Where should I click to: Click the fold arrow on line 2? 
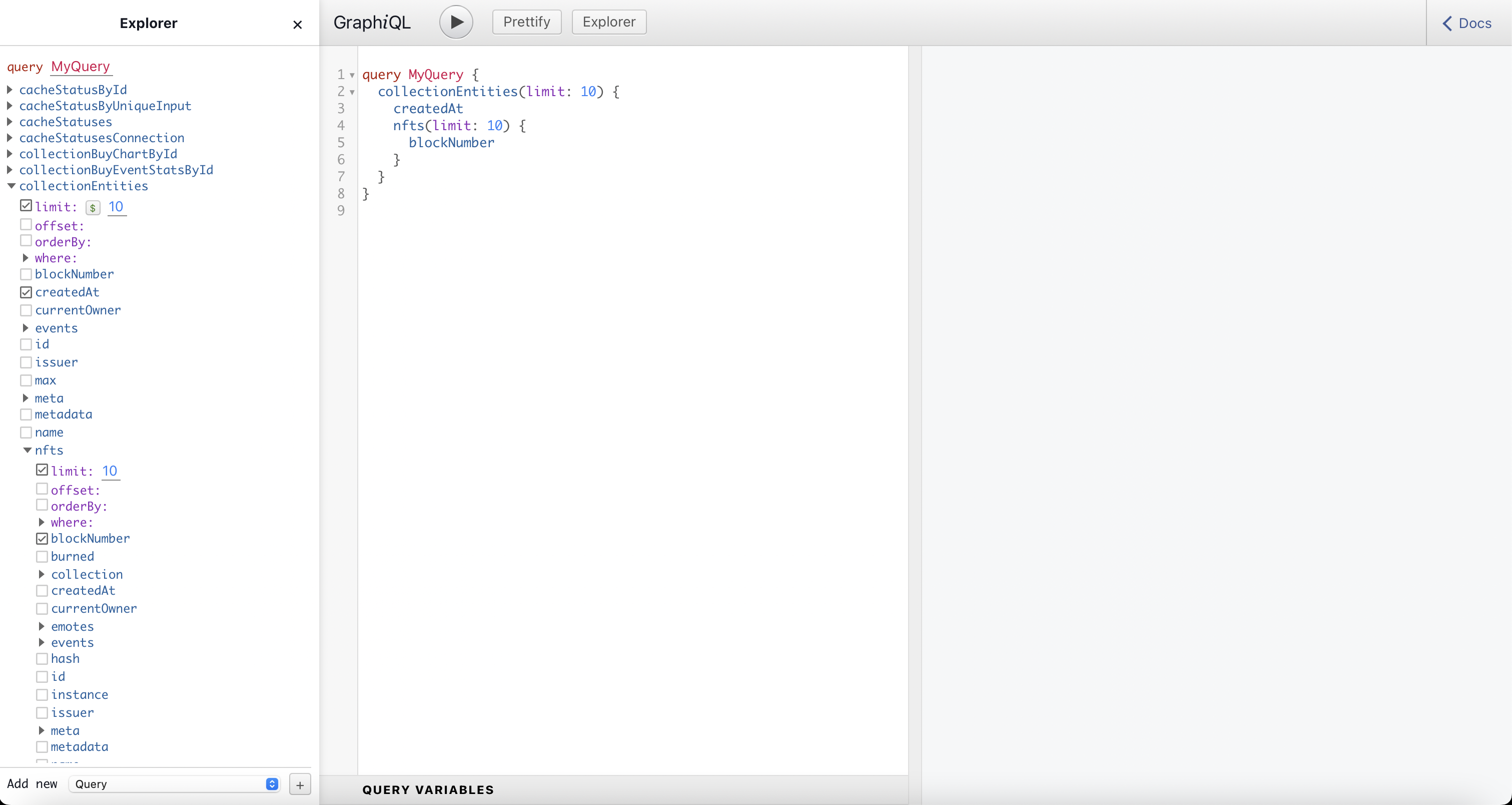point(352,92)
